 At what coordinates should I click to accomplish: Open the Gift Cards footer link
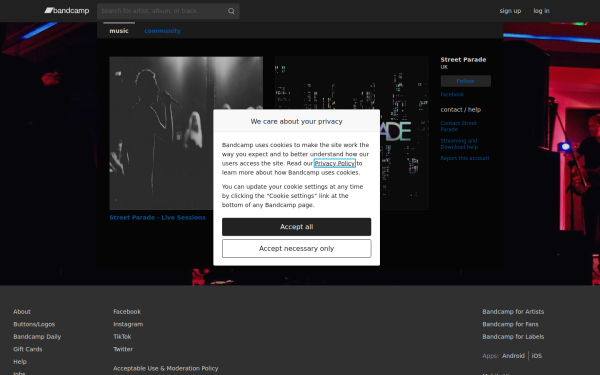pos(28,349)
